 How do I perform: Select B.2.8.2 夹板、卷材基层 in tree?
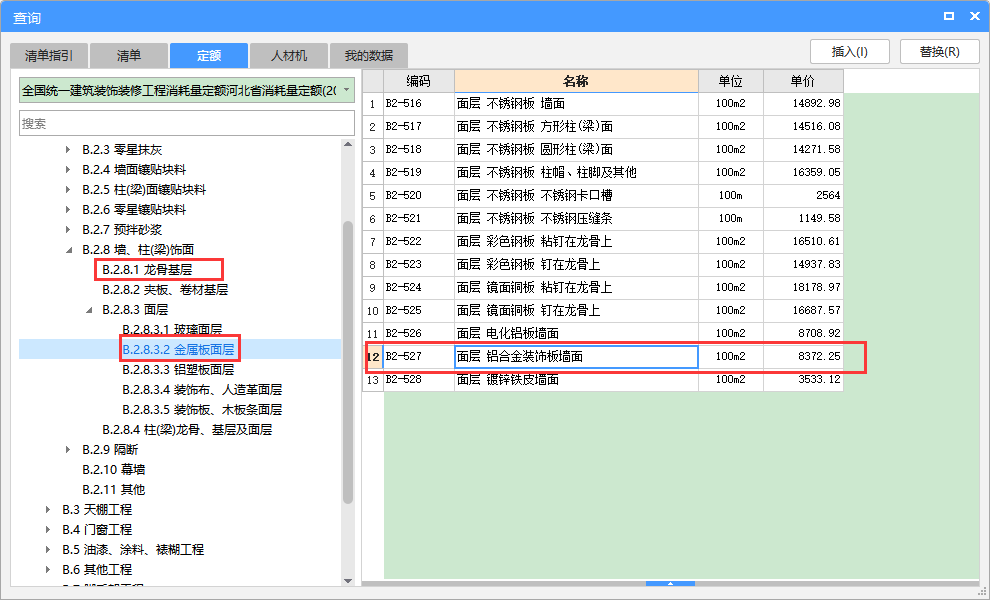(x=165, y=290)
